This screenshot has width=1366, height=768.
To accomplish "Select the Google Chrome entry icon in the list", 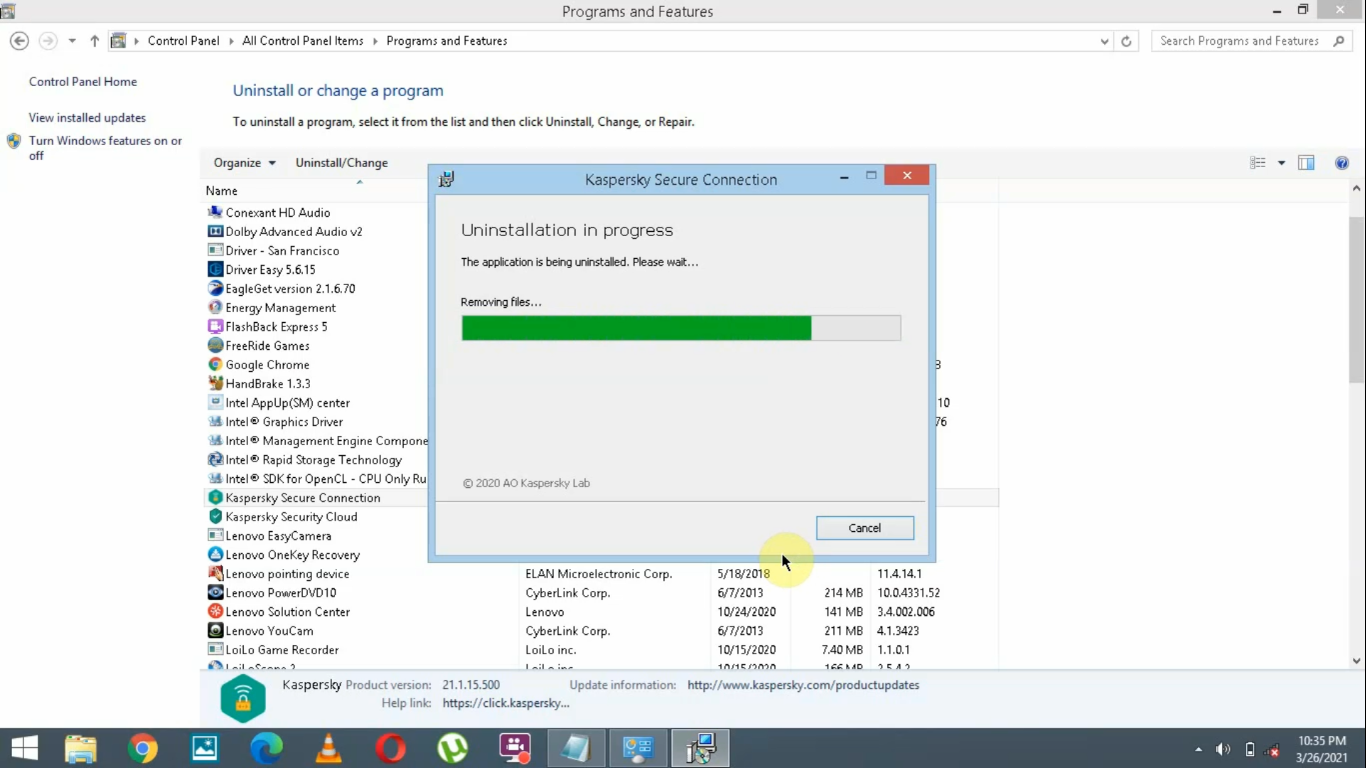I will [213, 364].
